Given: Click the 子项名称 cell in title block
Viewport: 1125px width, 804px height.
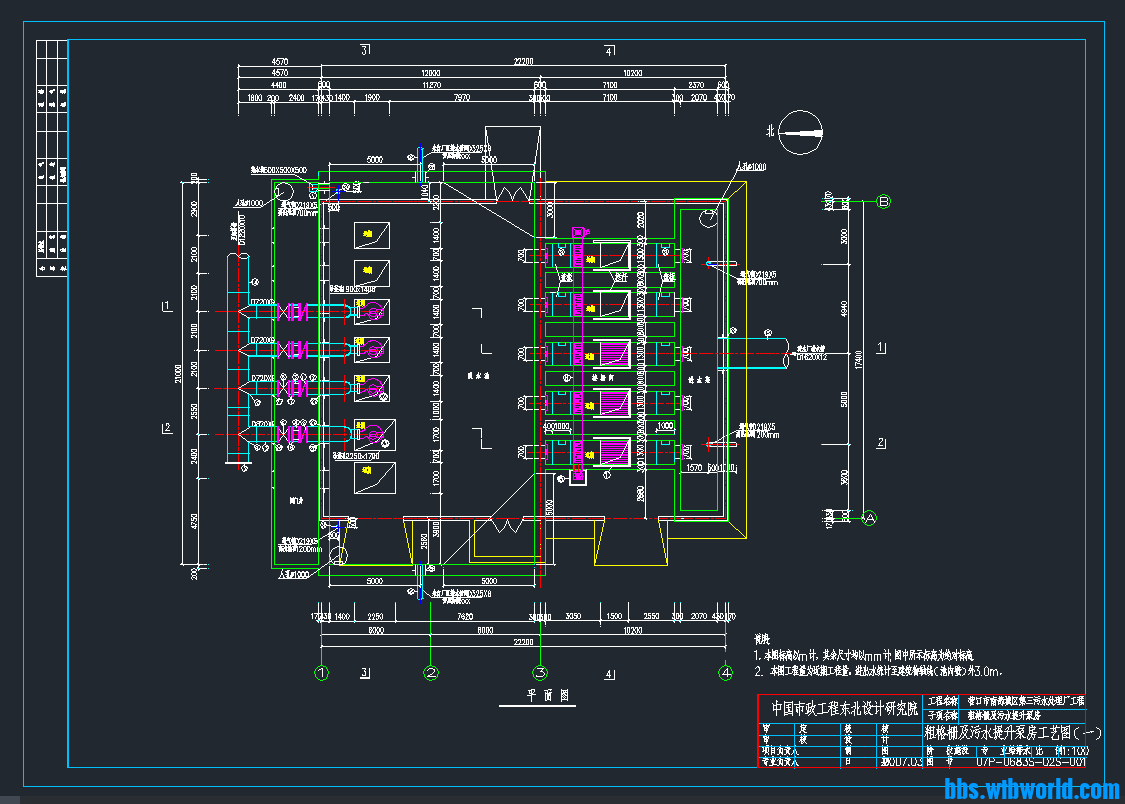Looking at the screenshot, I should pos(942,716).
